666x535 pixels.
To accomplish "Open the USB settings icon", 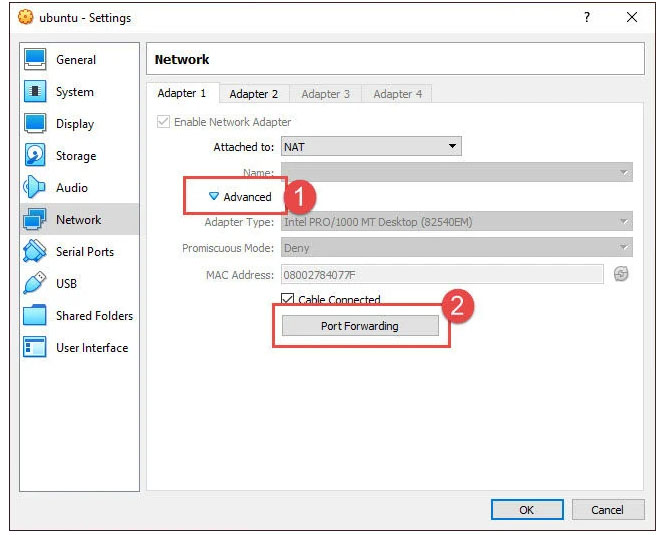I will 35,284.
